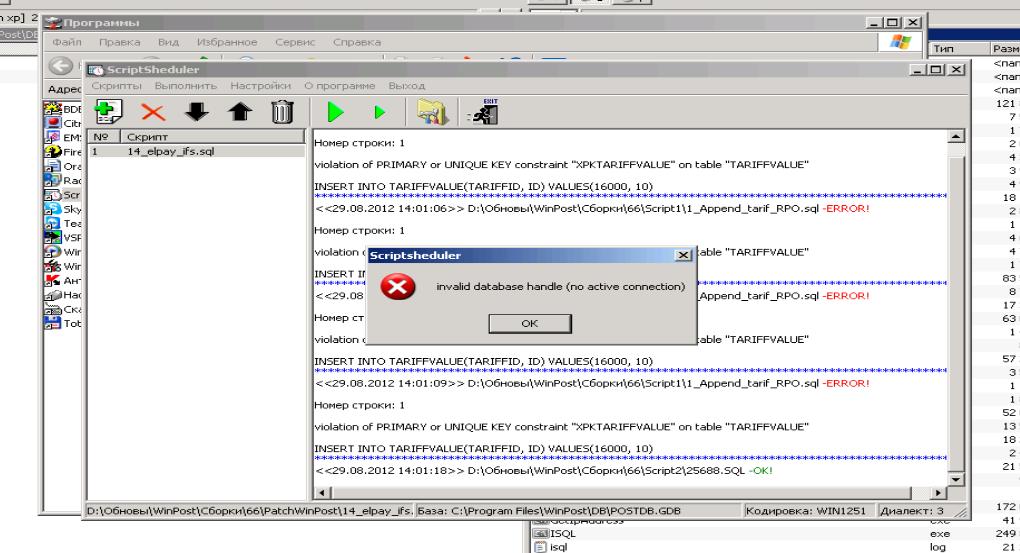The width and height of the screenshot is (1020, 553).
Task: Maximize the ScriptSheduler window
Action: click(936, 70)
